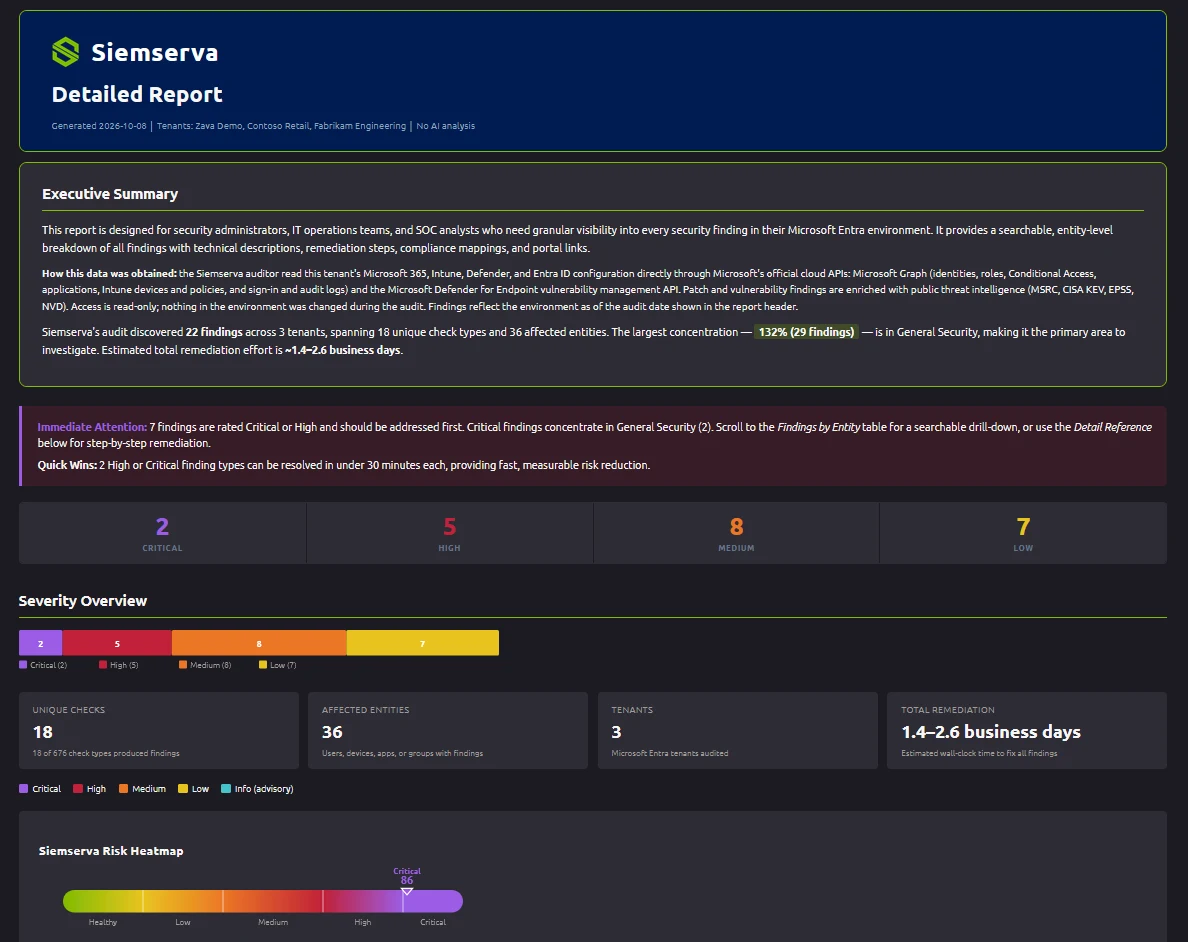Click the red High segment of severity bar
The image size is (1188, 942).
coord(117,643)
